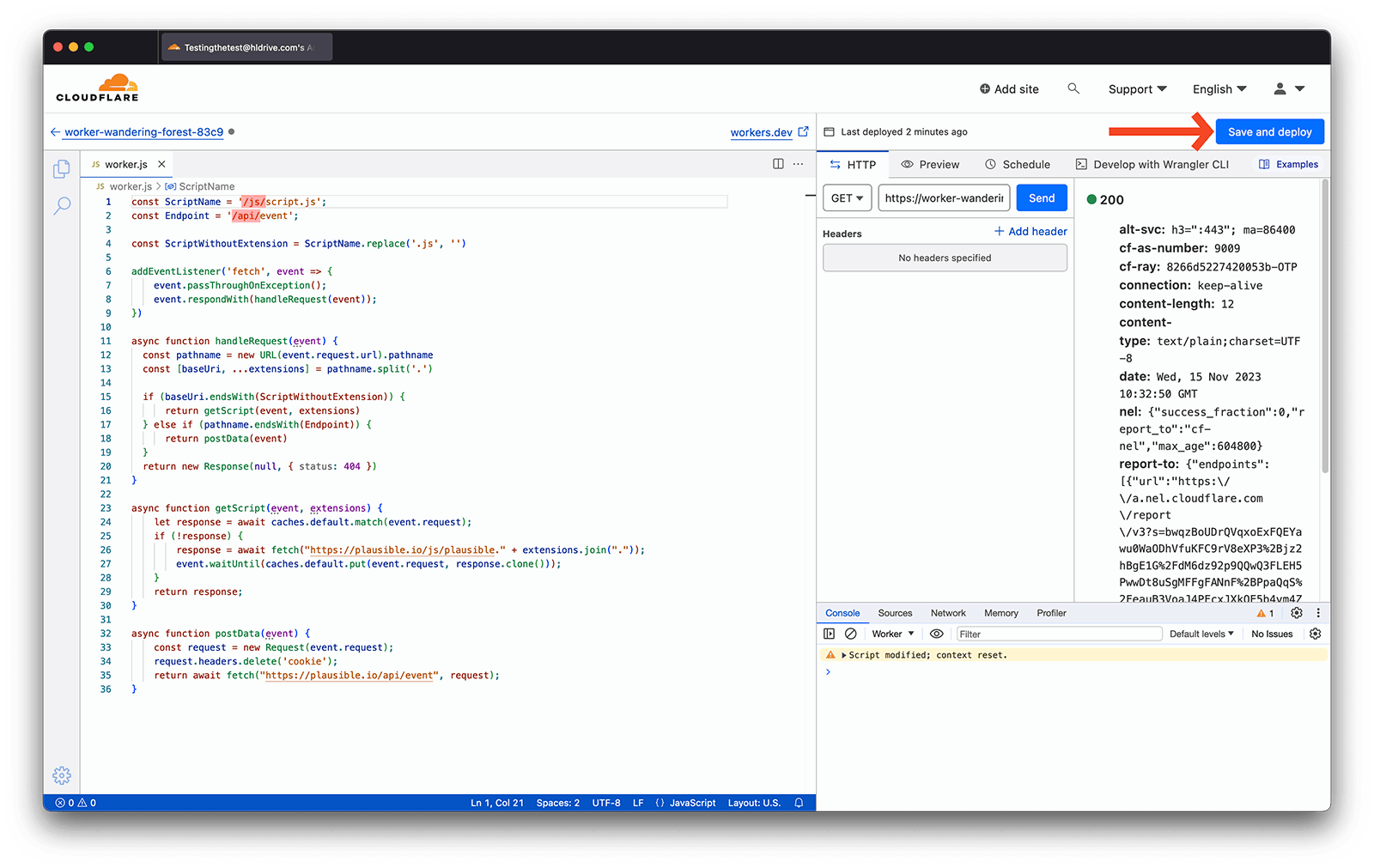Switch to the Memory devtools tab
Viewport: 1374px width, 868px height.
[x=1001, y=613]
